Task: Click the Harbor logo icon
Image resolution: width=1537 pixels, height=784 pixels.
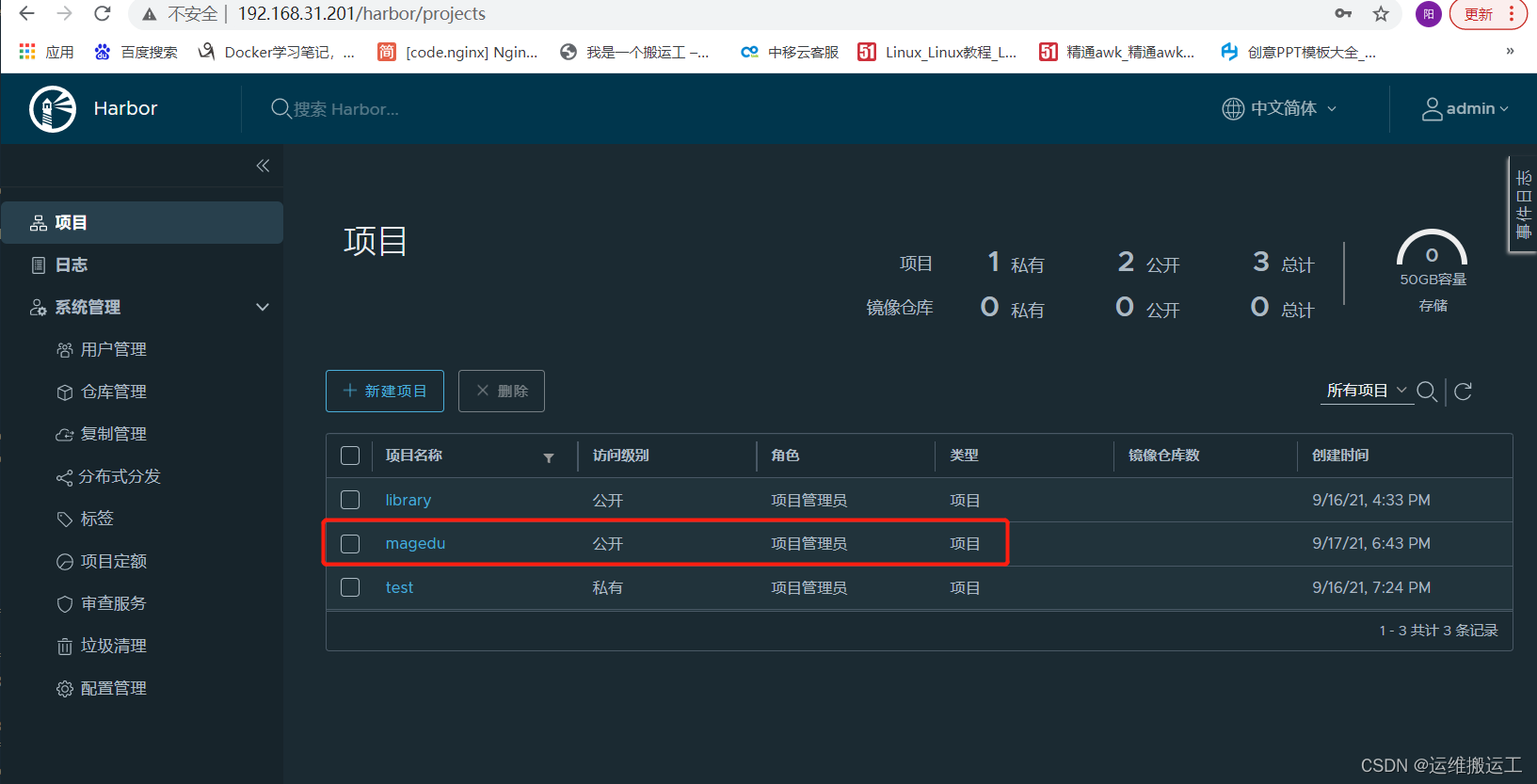Action: [53, 109]
